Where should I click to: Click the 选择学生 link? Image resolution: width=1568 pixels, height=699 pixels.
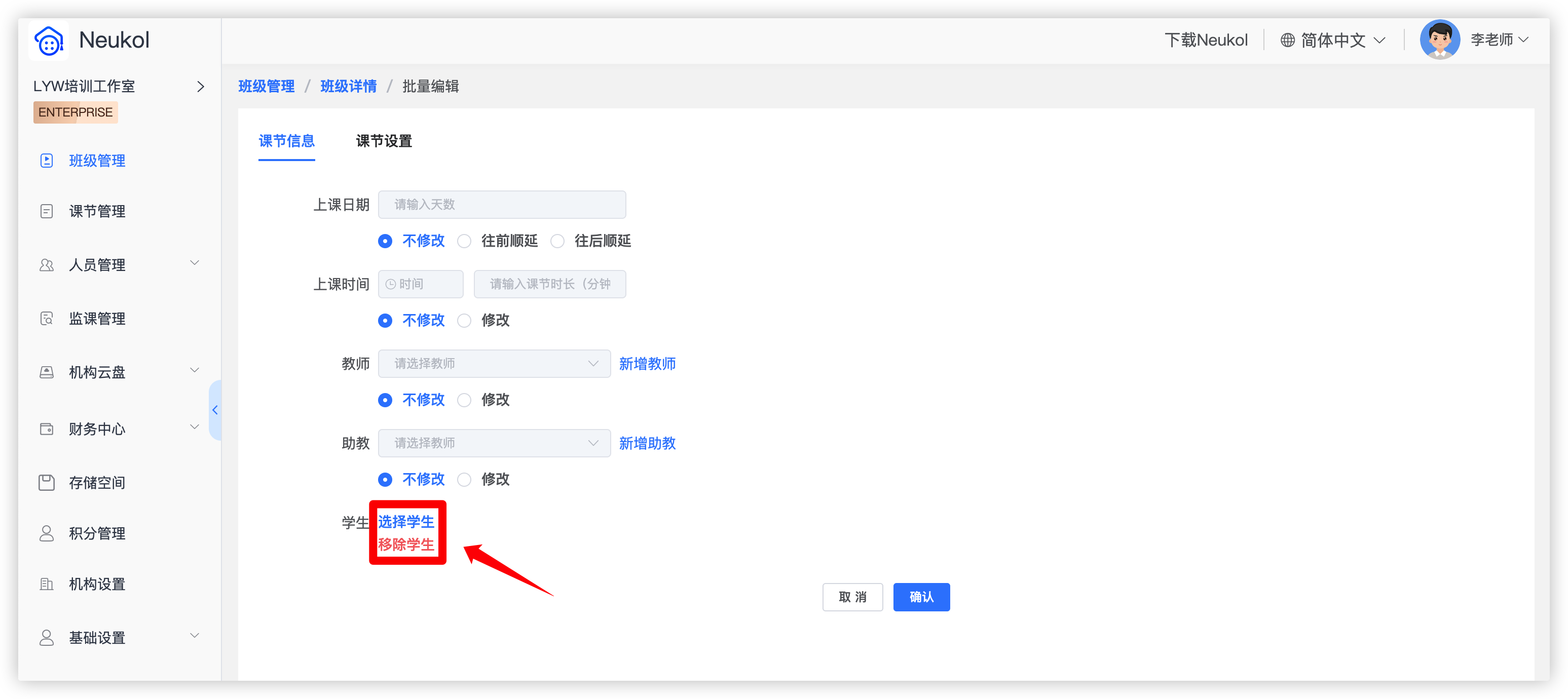(x=406, y=522)
